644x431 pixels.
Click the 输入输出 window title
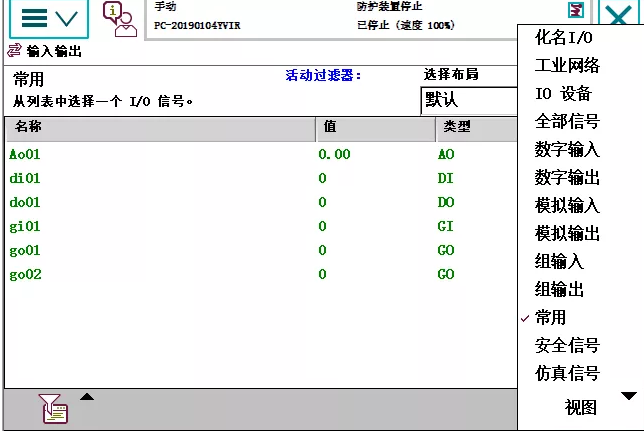[x=54, y=51]
